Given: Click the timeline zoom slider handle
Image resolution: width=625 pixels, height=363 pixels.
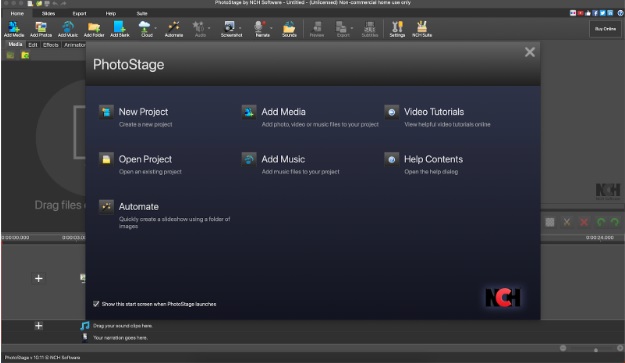Looking at the screenshot, I should [596, 350].
